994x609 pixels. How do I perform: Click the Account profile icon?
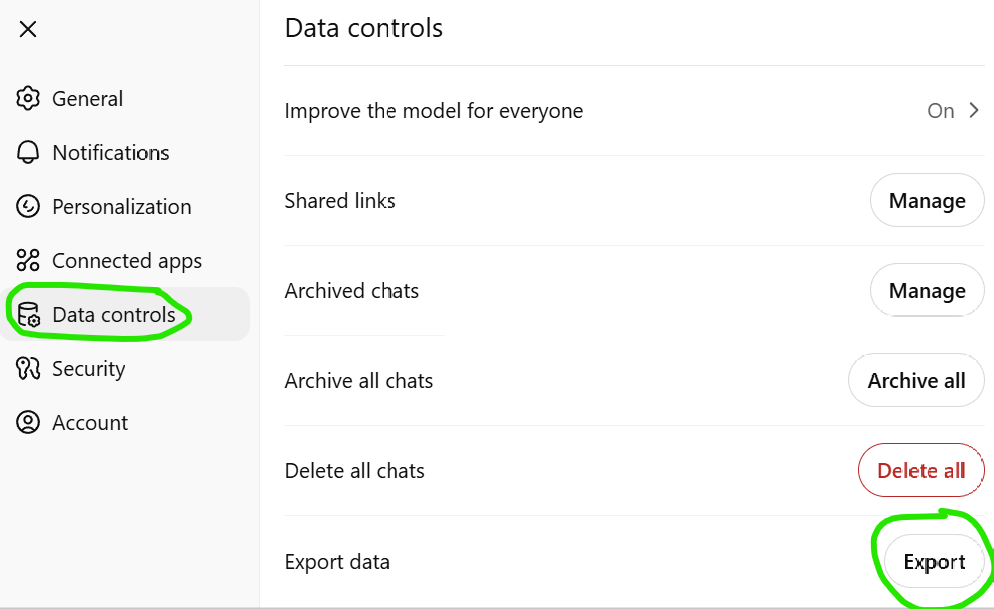pyautogui.click(x=28, y=423)
